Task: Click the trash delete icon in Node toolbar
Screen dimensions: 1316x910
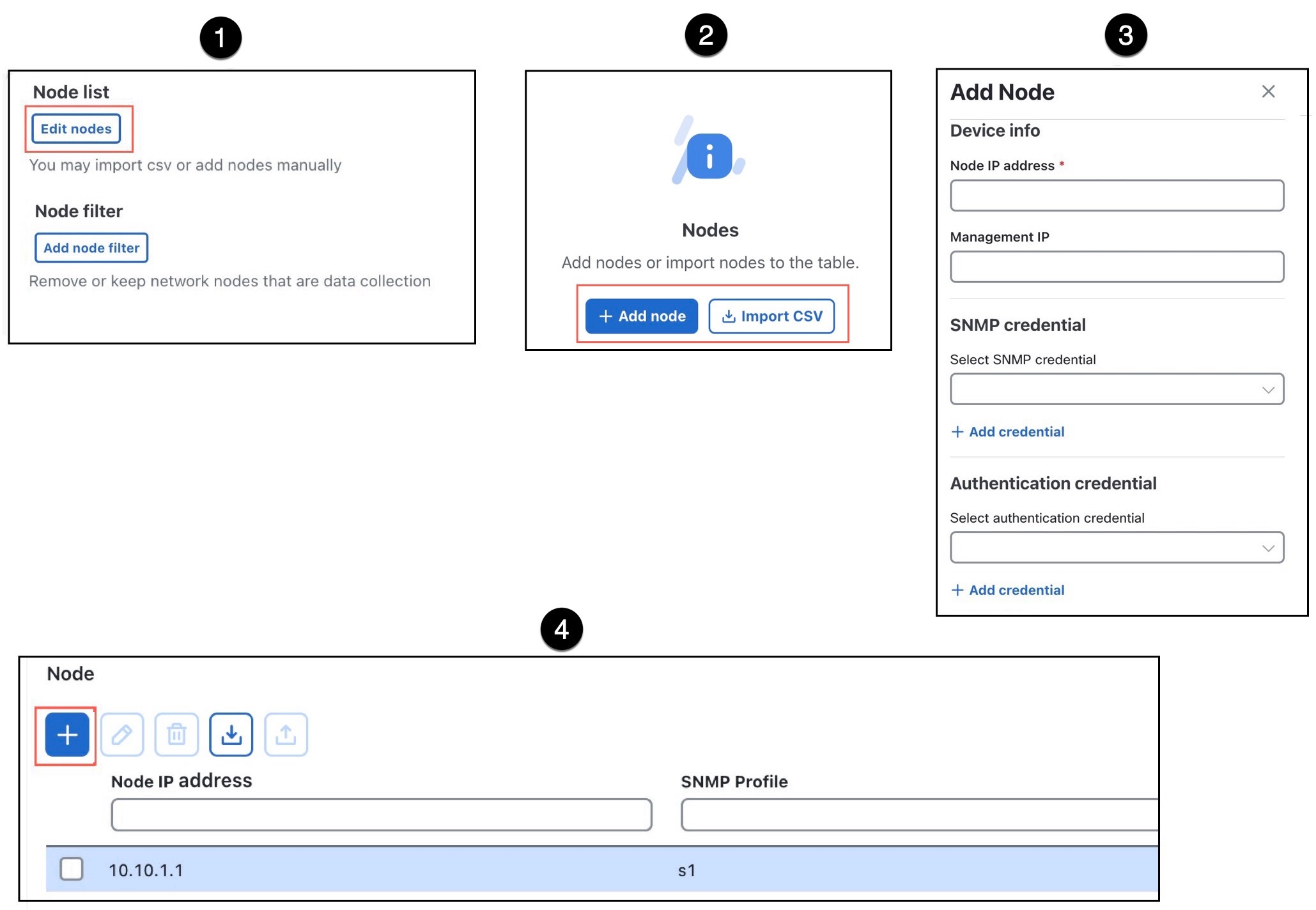Action: 176,734
